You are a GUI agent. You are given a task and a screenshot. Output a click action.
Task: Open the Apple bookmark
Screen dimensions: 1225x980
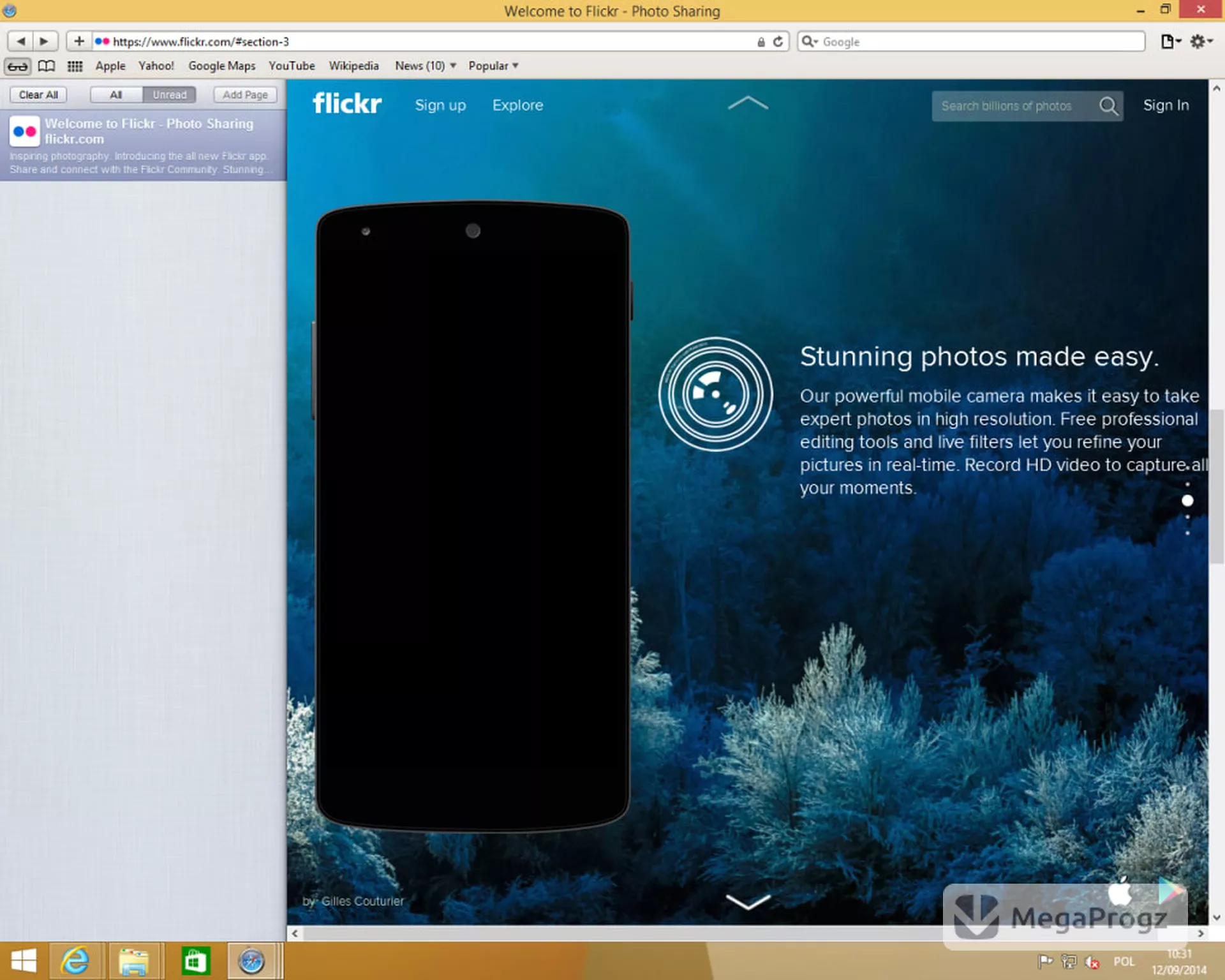110,66
